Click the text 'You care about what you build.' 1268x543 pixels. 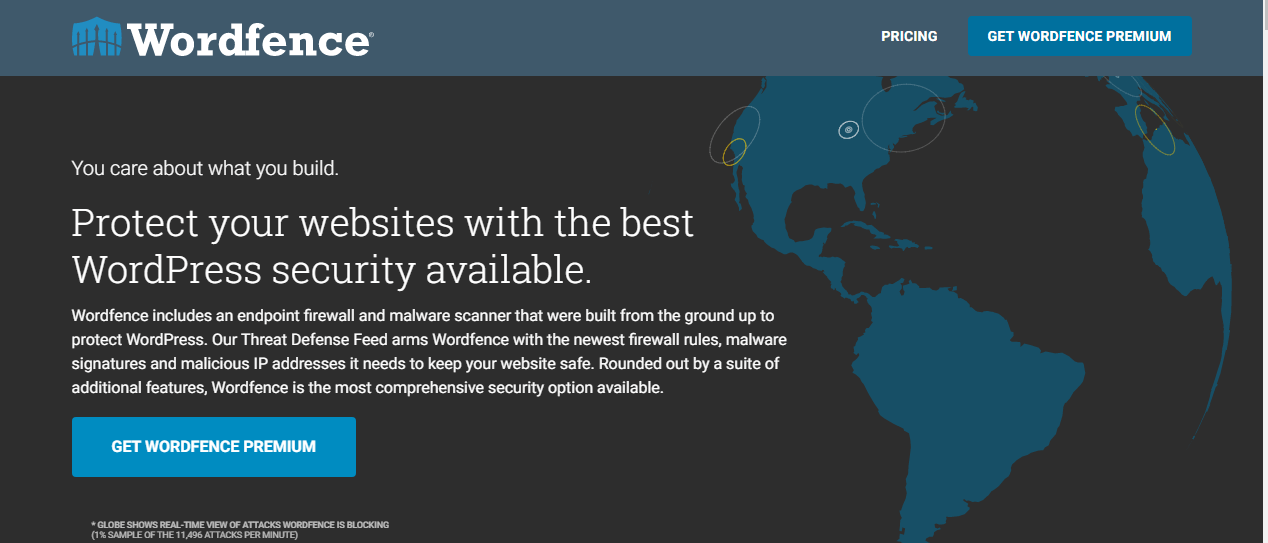point(205,168)
